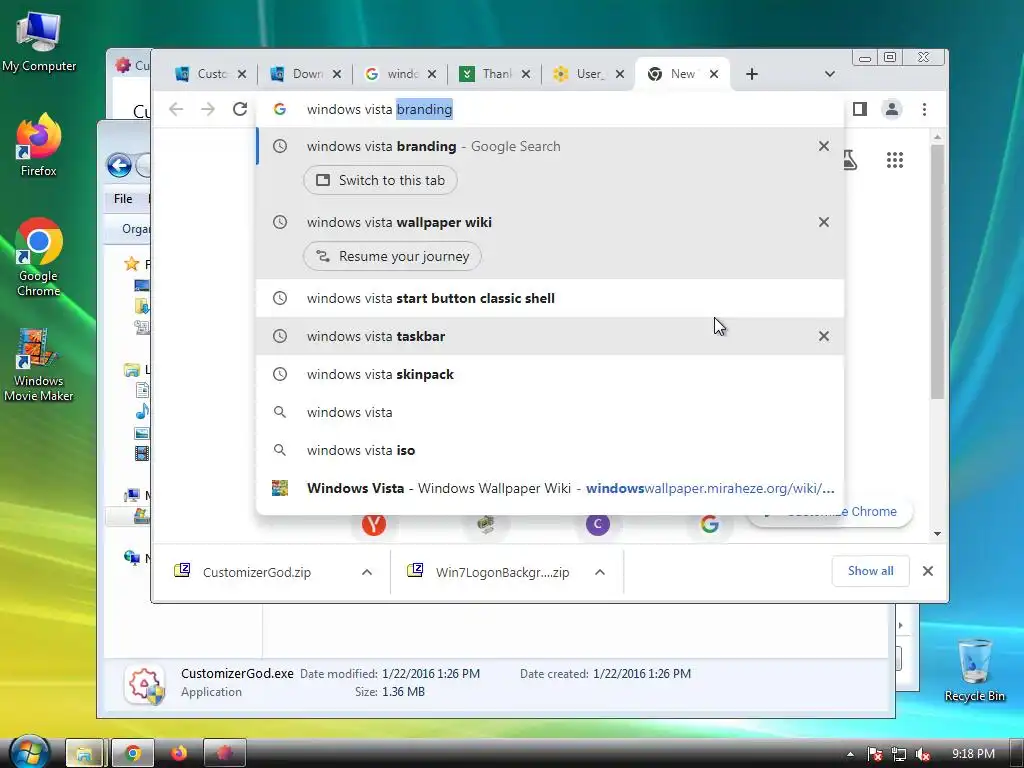Image resolution: width=1024 pixels, height=768 pixels.
Task: Open Chrome side panel icon
Action: [859, 109]
